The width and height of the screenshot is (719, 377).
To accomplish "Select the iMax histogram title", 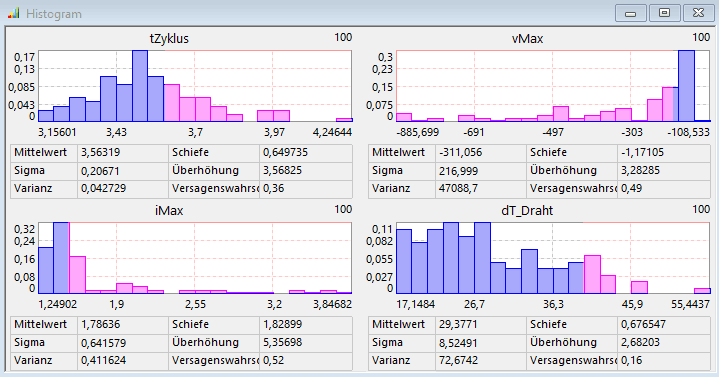I will coord(169,211).
